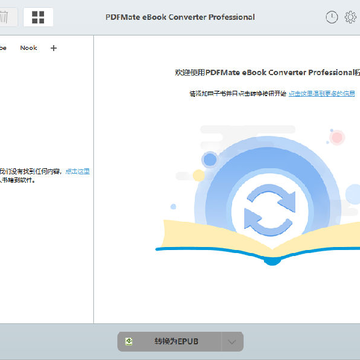Open settings gear icon
The height and width of the screenshot is (360, 360).
pyautogui.click(x=350, y=17)
